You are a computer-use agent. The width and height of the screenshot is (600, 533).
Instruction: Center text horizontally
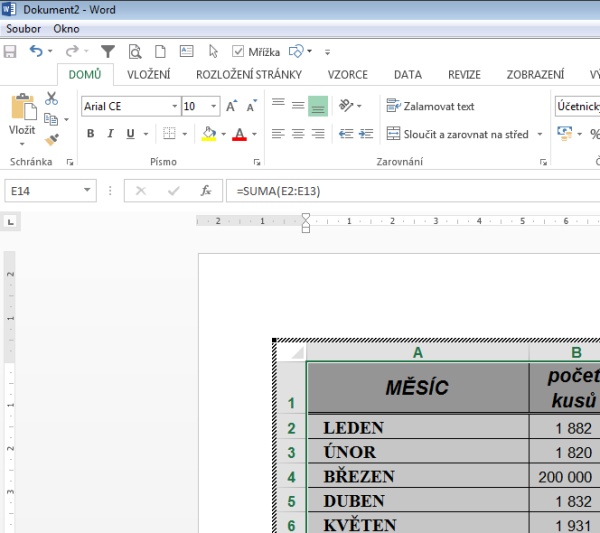pyautogui.click(x=298, y=134)
